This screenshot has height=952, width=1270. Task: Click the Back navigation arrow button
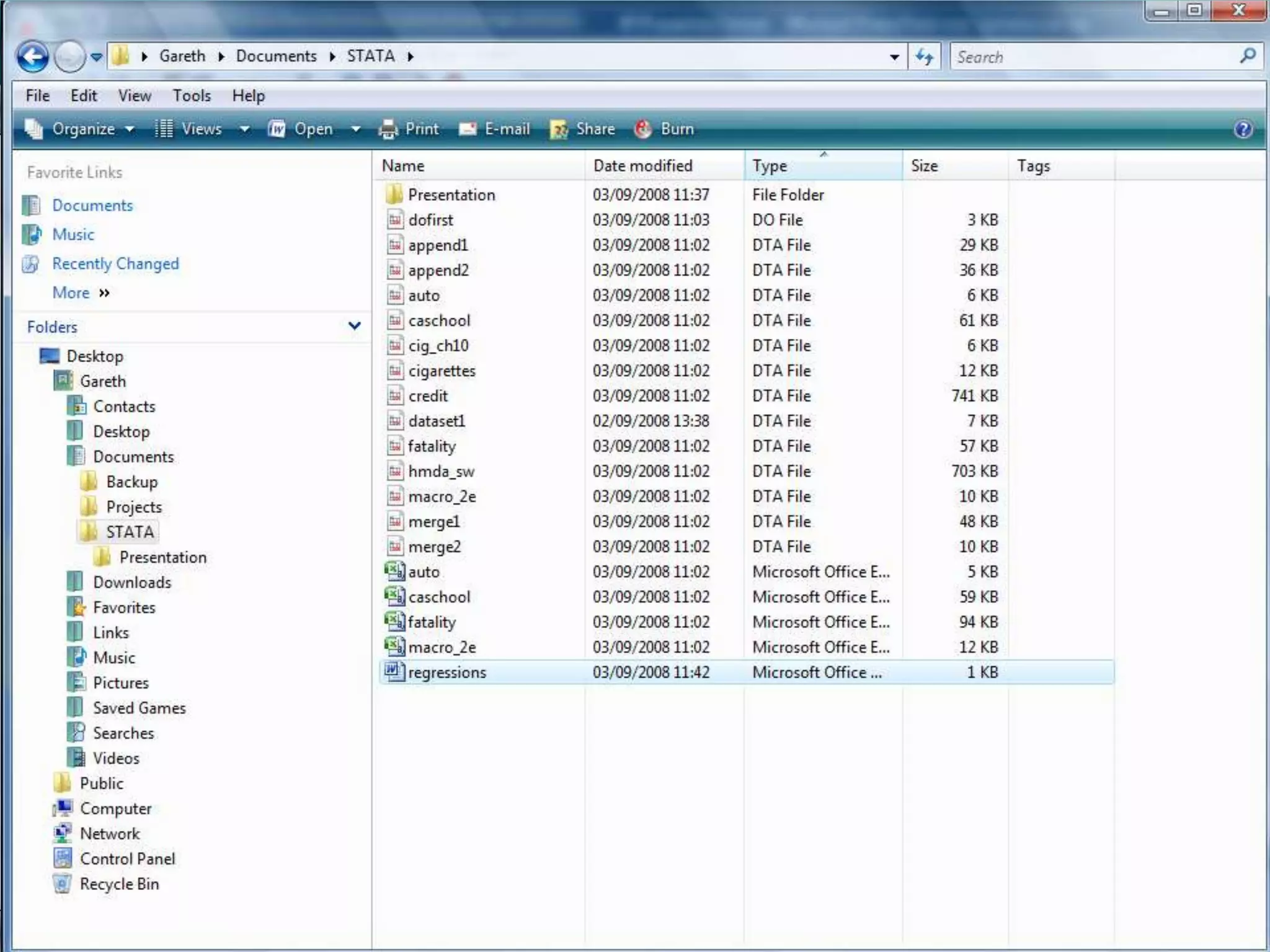click(32, 57)
